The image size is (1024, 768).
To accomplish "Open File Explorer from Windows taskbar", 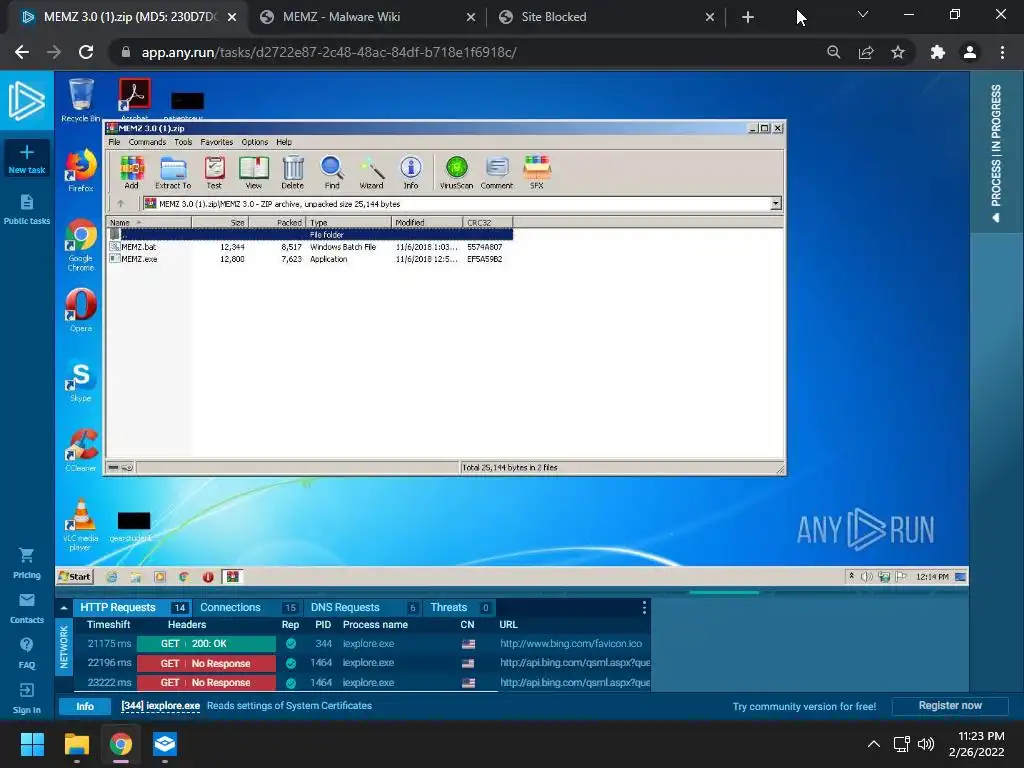I will coord(77,744).
